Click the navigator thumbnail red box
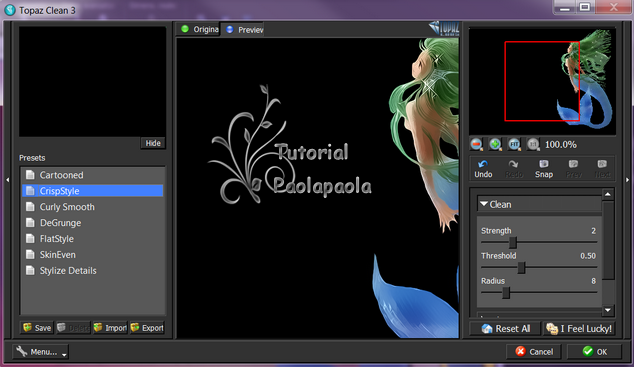634x367 pixels. click(x=542, y=81)
